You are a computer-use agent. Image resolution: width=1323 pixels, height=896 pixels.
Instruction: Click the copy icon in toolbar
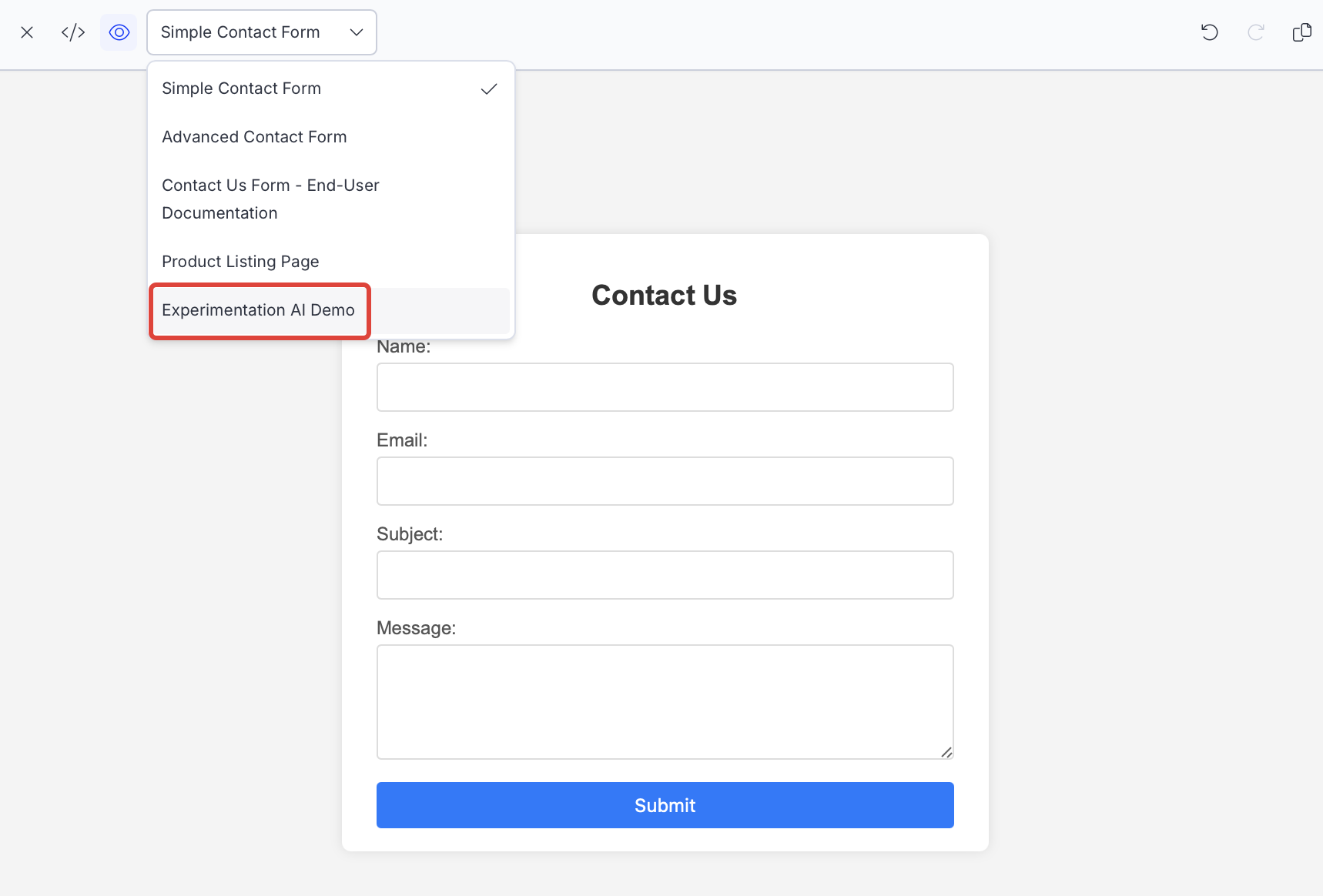coord(1301,32)
